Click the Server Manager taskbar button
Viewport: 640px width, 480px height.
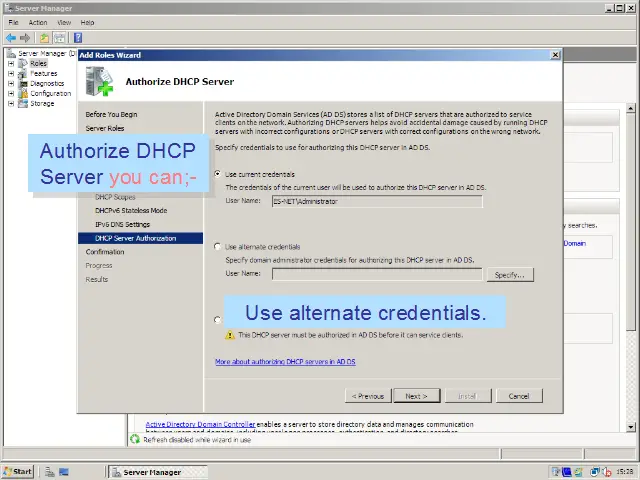158,472
